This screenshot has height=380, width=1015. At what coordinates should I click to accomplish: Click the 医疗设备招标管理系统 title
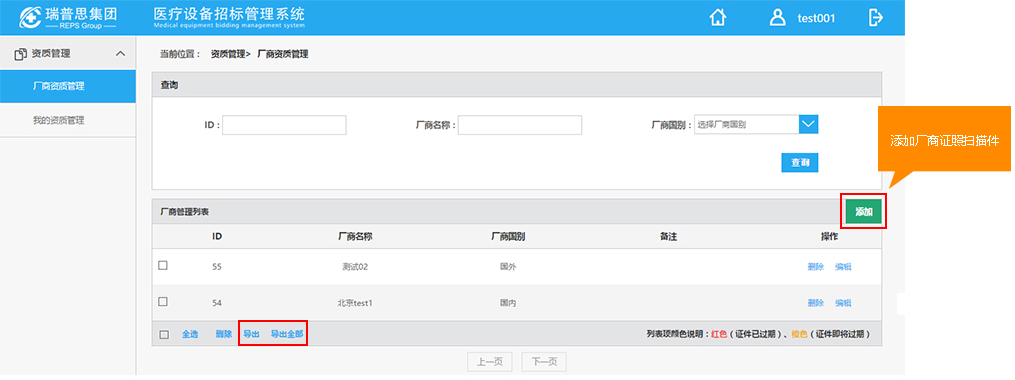tap(229, 14)
